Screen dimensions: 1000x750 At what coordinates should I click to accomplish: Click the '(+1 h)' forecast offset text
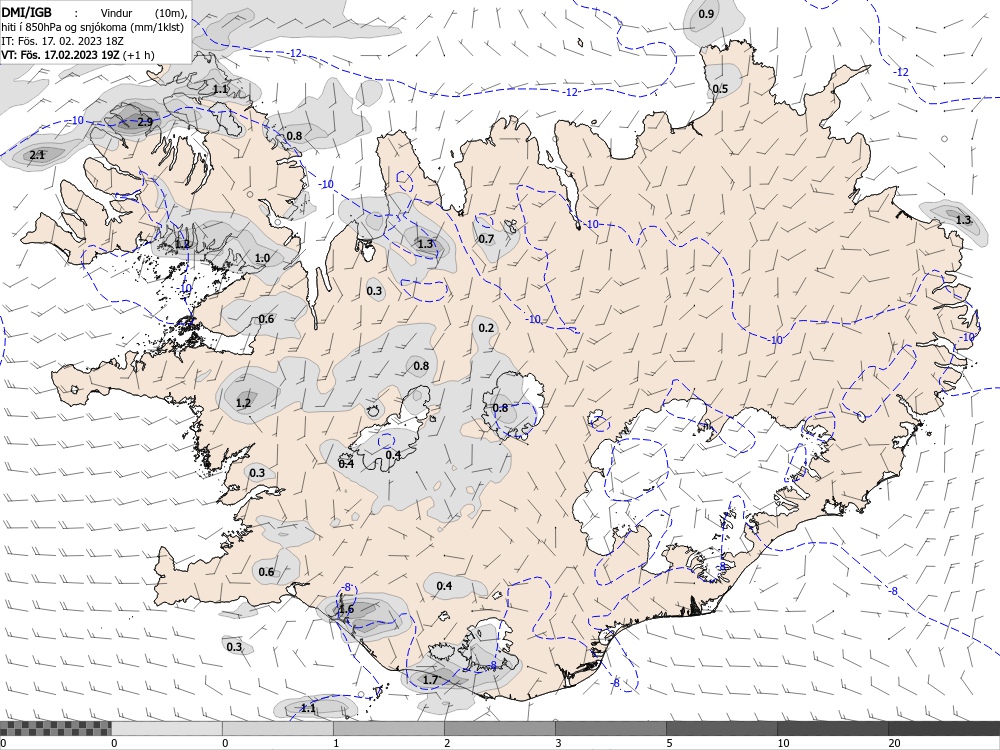tap(139, 55)
